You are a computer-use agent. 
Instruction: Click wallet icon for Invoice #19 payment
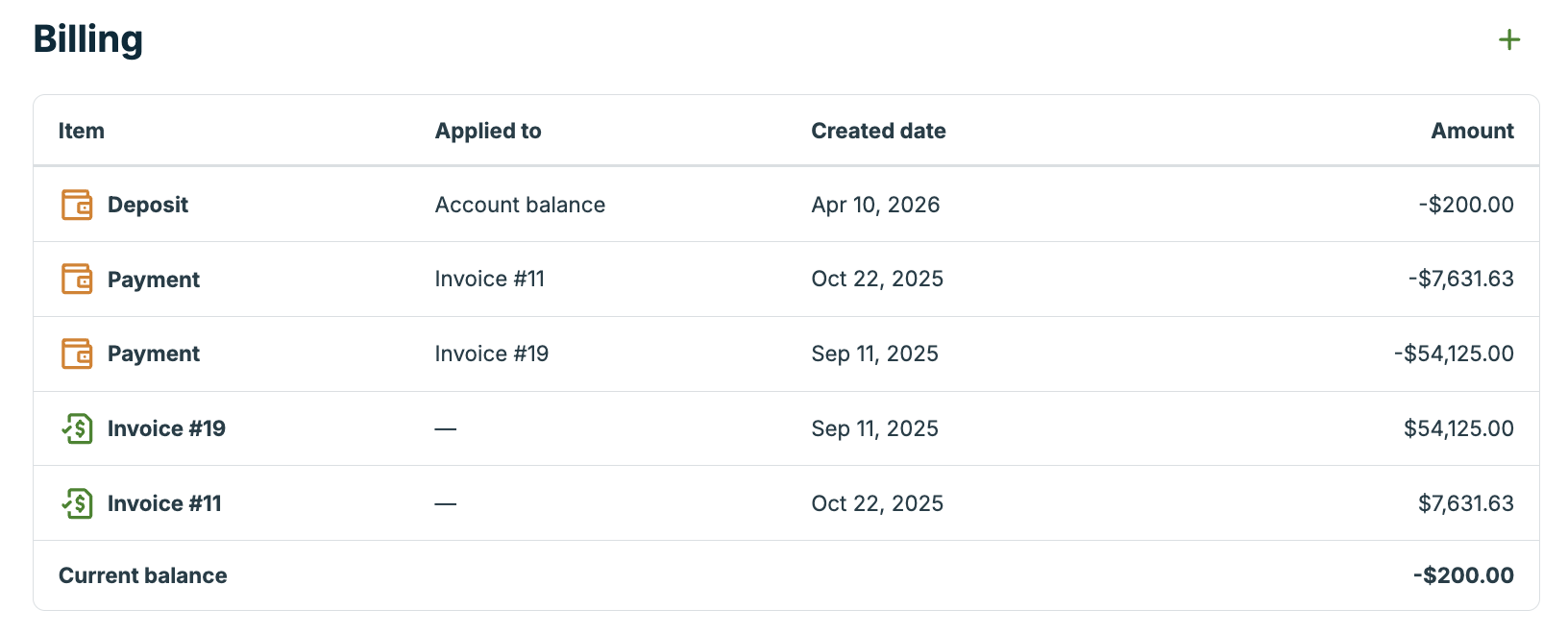(77, 354)
